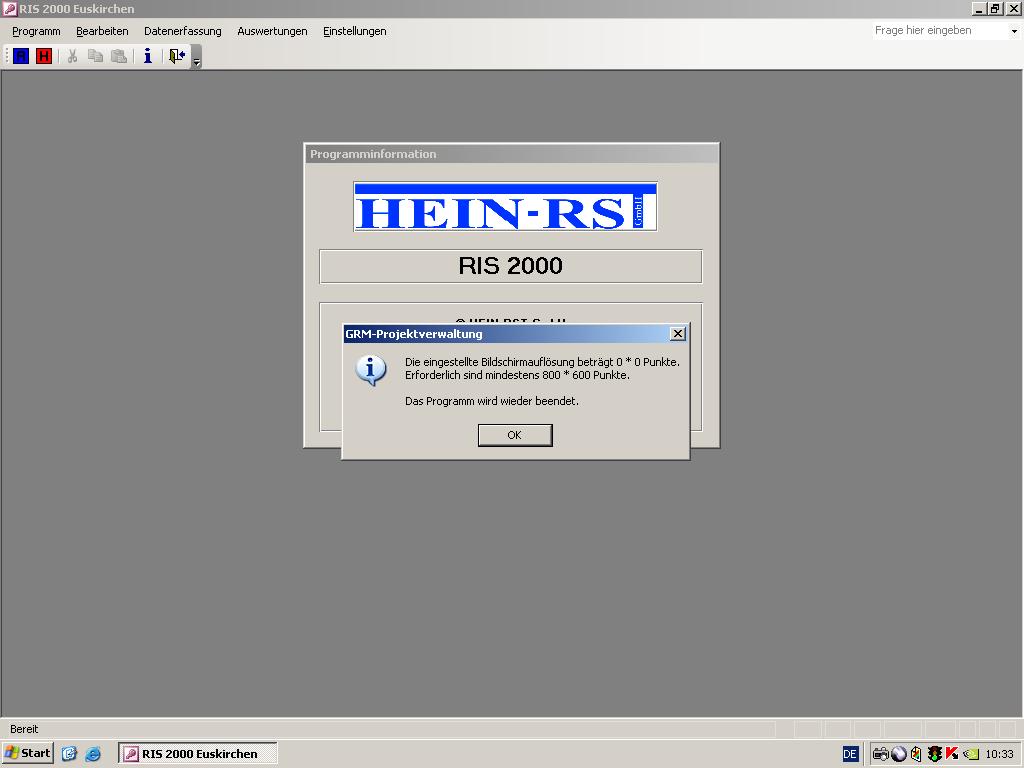Expand the toolbar options arrow
1024x768 pixels.
[x=197, y=61]
